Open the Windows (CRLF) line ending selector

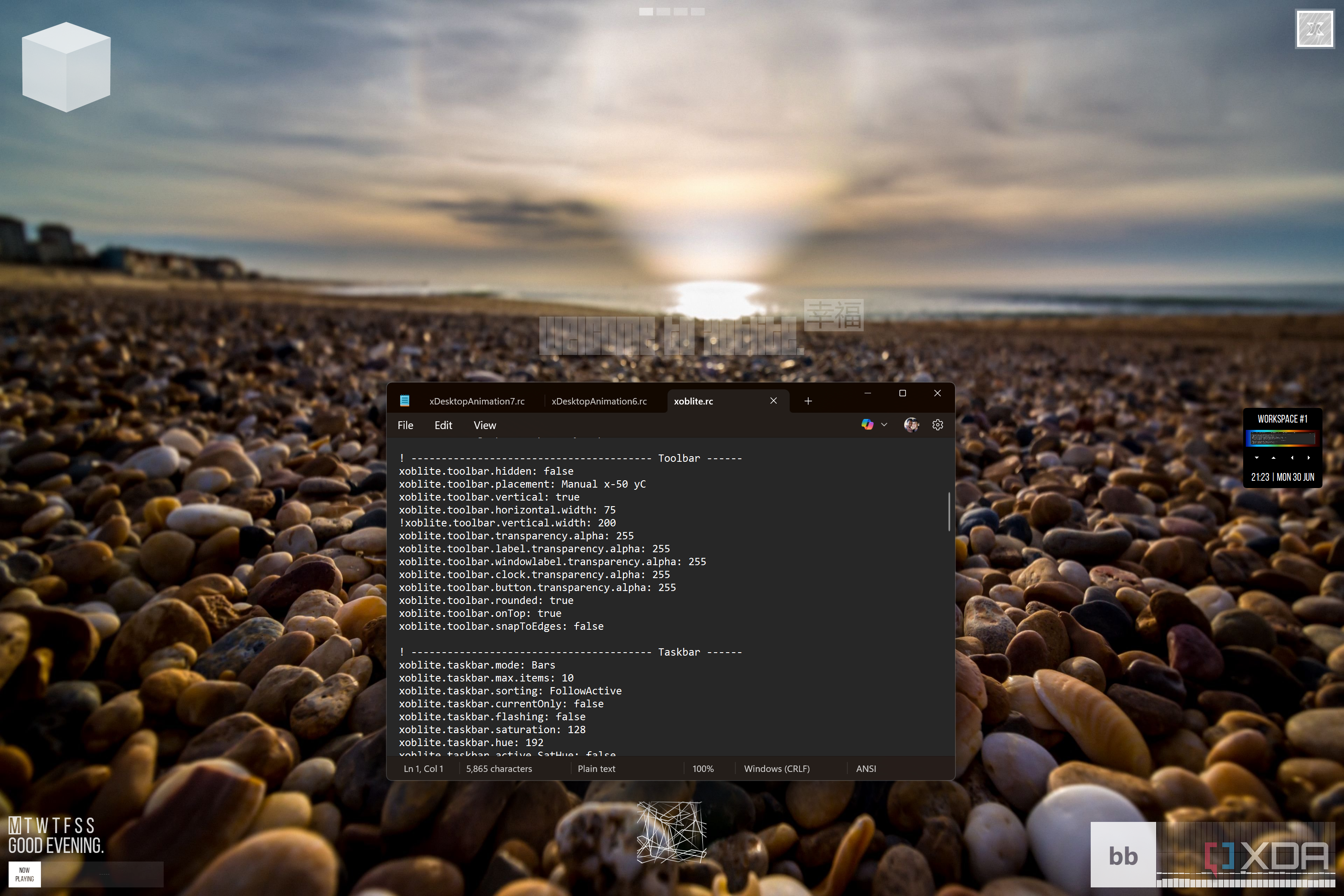point(777,768)
